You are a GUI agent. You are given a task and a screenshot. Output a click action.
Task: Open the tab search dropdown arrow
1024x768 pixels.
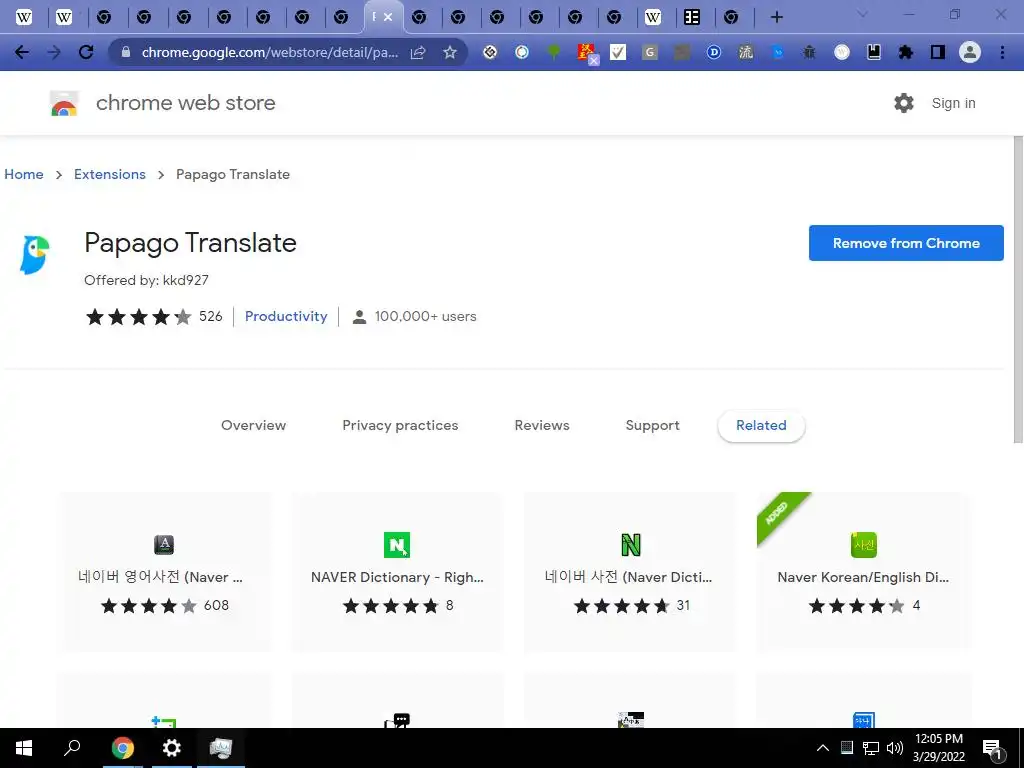pyautogui.click(x=862, y=14)
